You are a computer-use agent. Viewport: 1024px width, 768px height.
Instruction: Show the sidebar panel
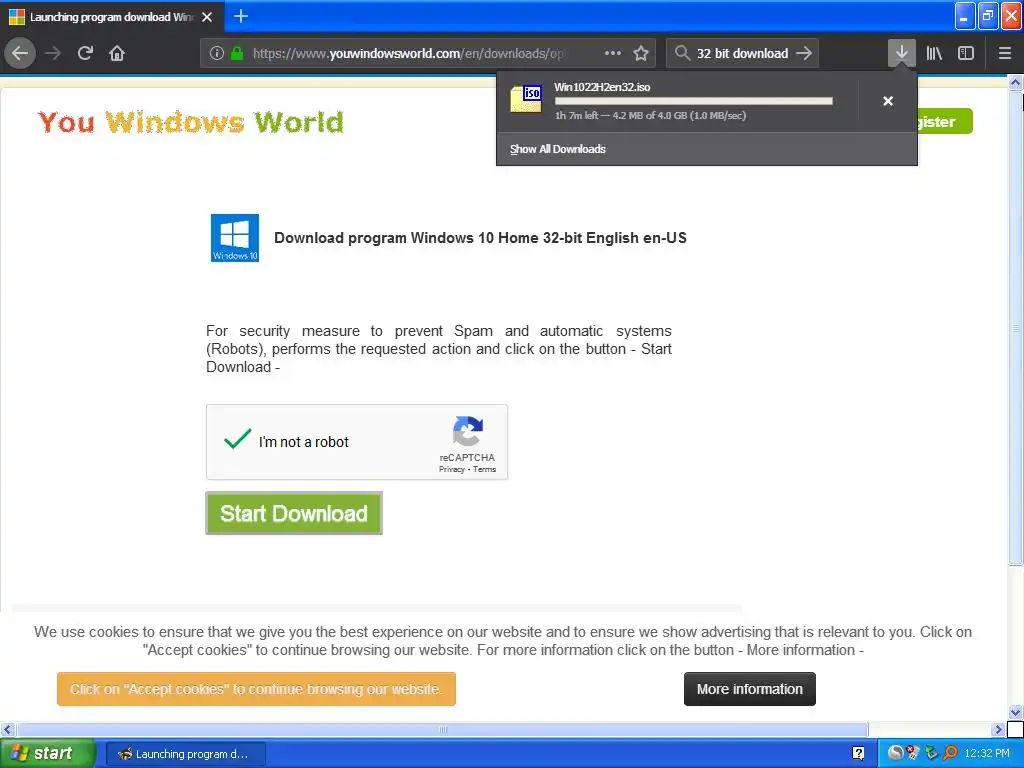pyautogui.click(x=966, y=53)
